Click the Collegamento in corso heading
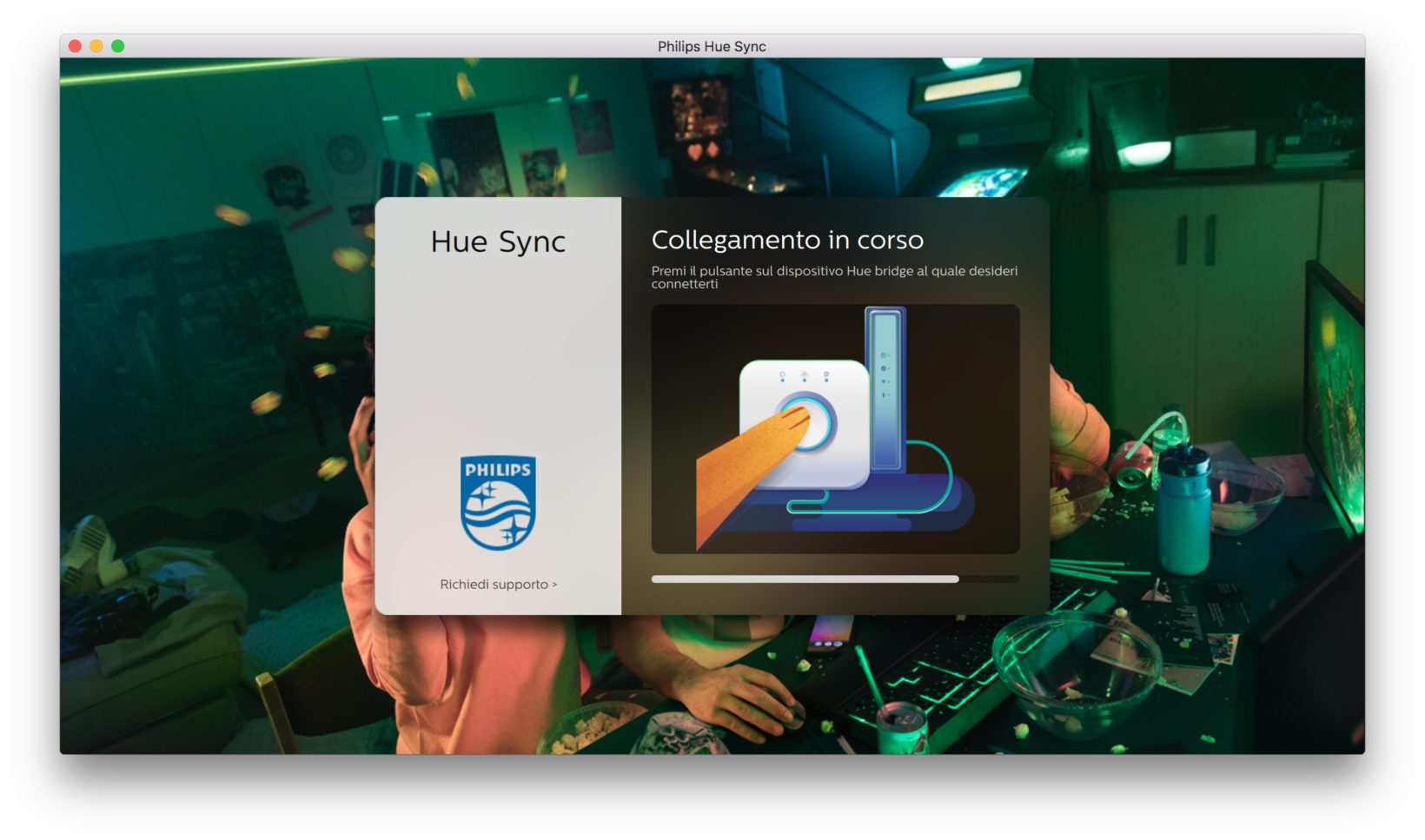This screenshot has width=1425, height=840. point(787,240)
